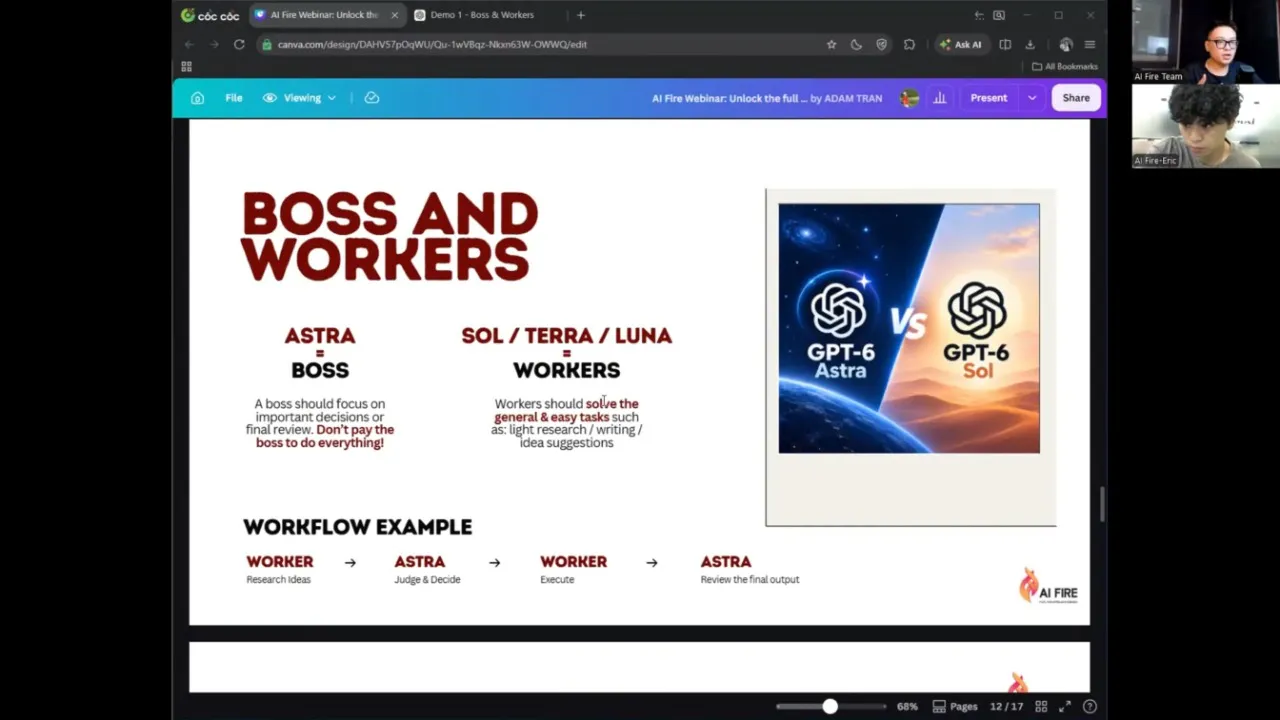Click the Cốc Cốc browser logo
Viewport: 1280px width, 720px height.
tap(210, 15)
